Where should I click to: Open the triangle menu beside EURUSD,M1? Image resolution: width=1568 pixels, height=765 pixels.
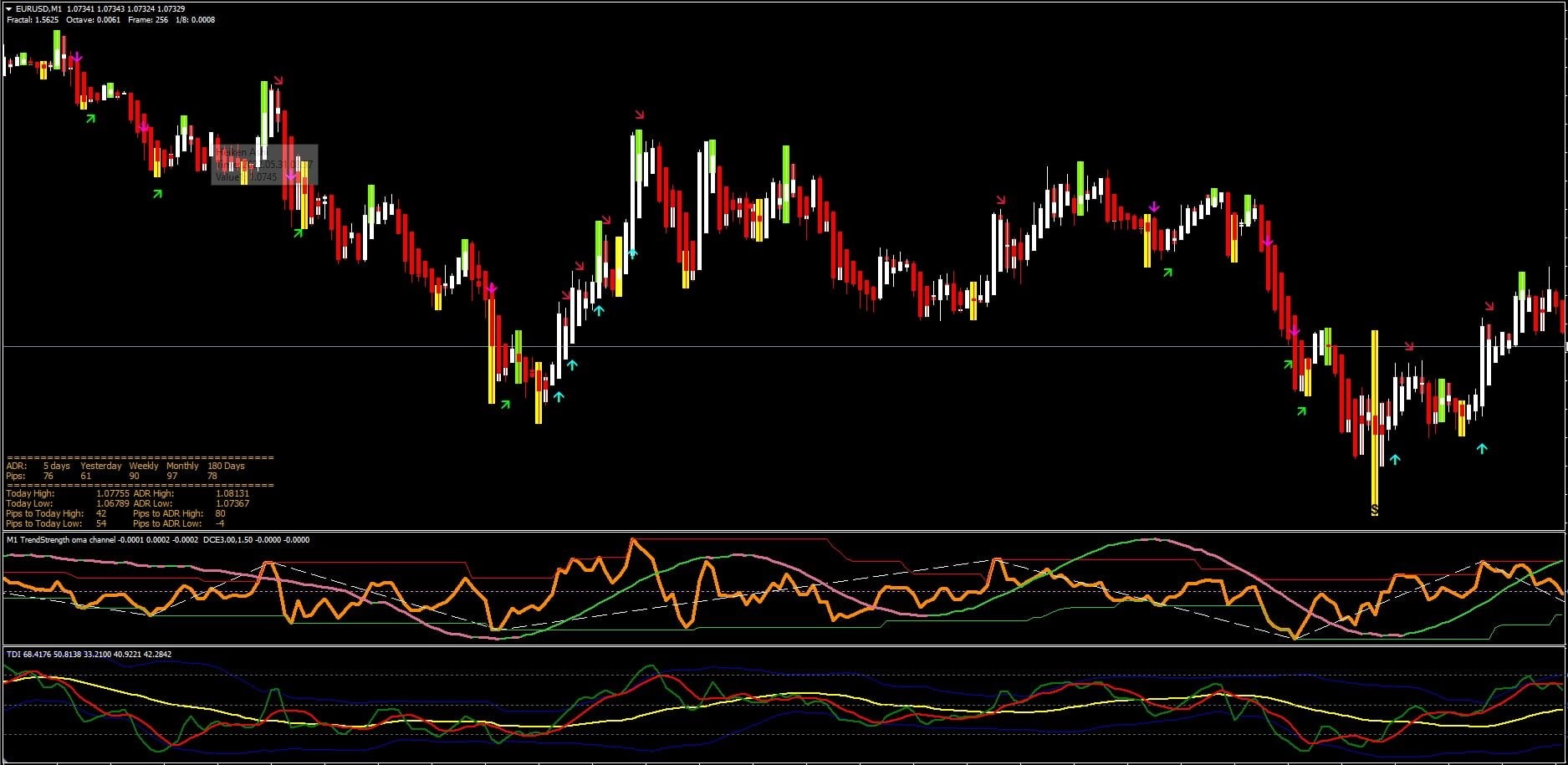(8, 8)
